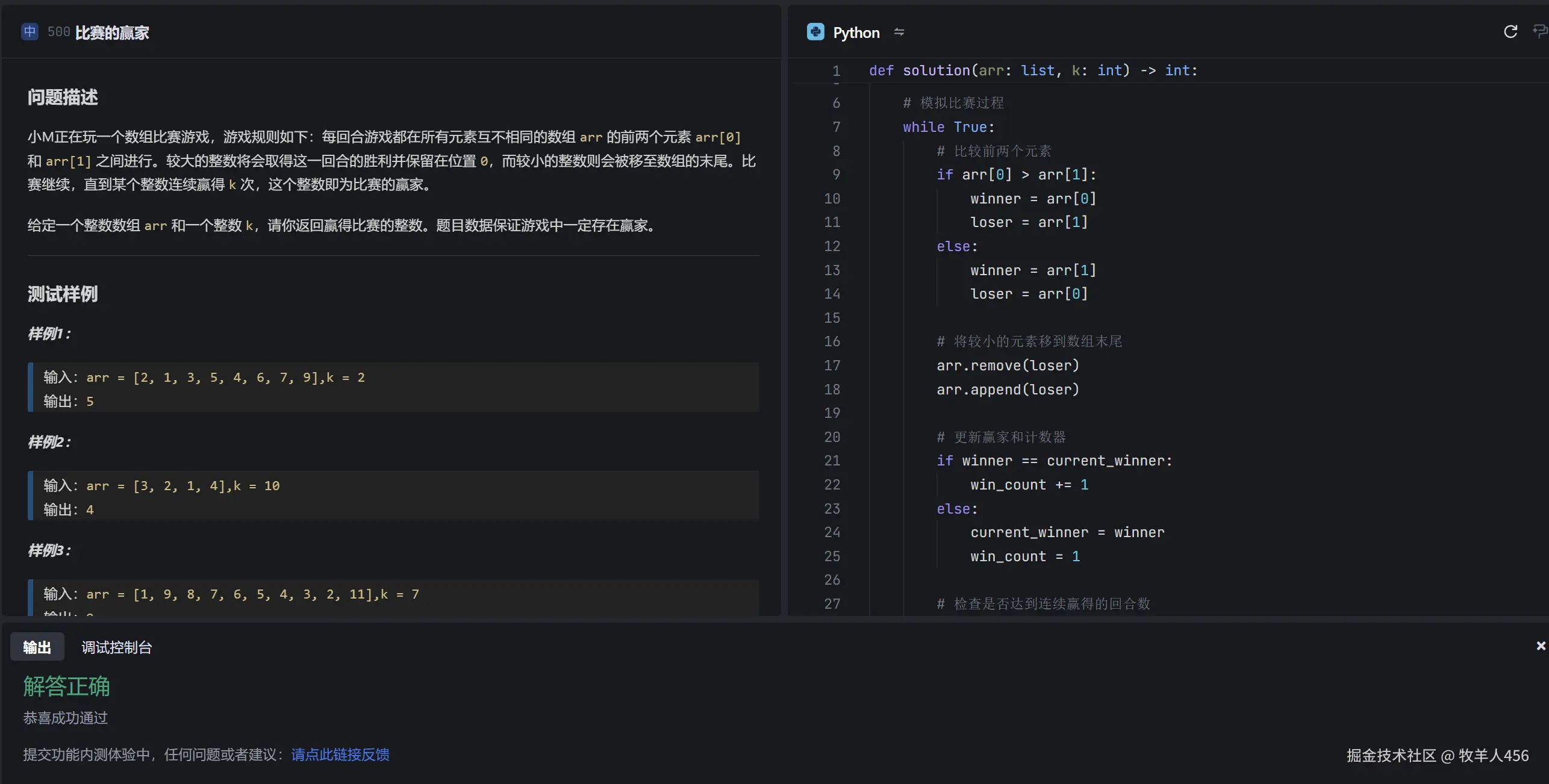Viewport: 1549px width, 784px height.
Task: Click line number 17 in the gutter
Action: tap(832, 366)
